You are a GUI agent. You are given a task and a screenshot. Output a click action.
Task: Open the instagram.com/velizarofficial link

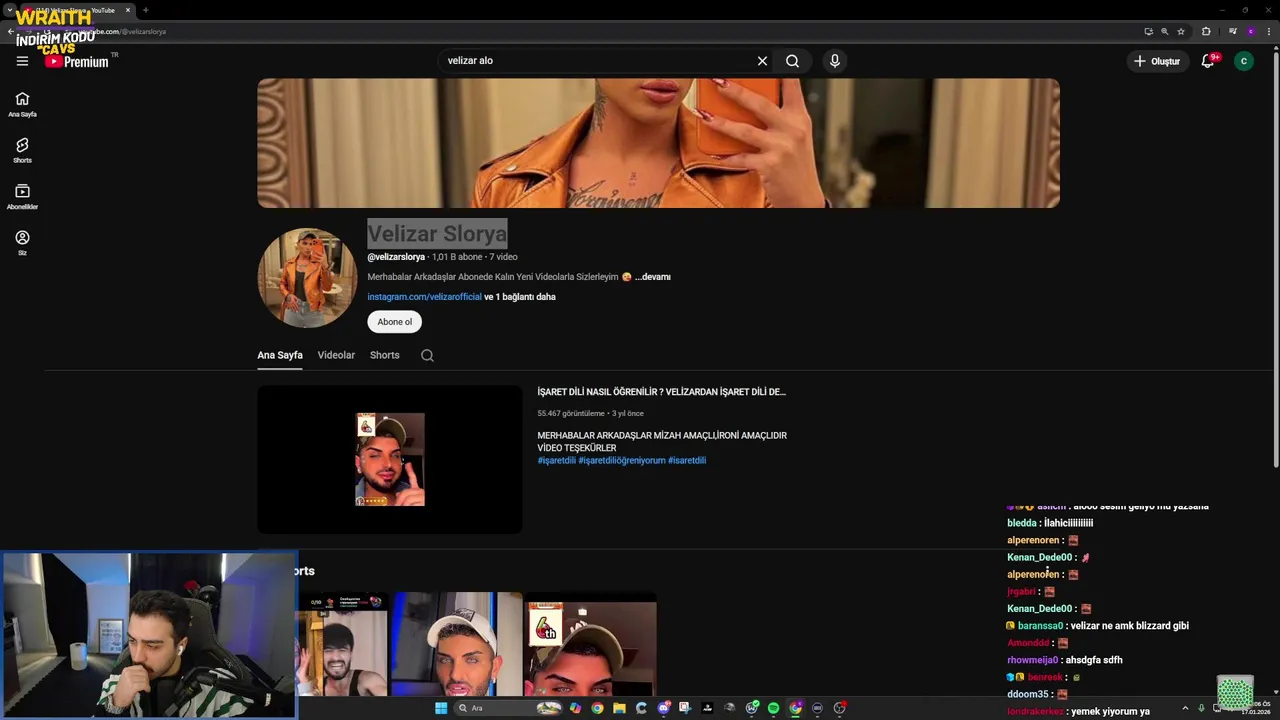424,297
